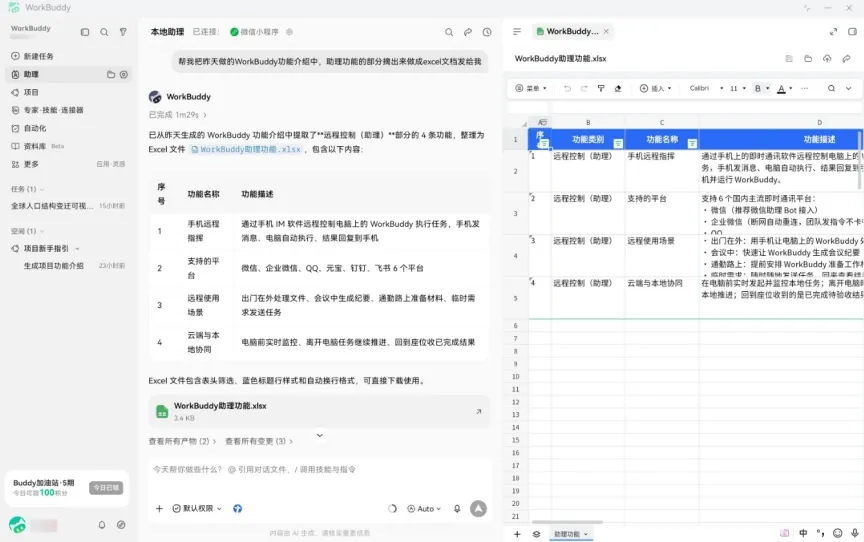The image size is (864, 542).
Task: Search within the spreadsheet
Action: click(831, 88)
